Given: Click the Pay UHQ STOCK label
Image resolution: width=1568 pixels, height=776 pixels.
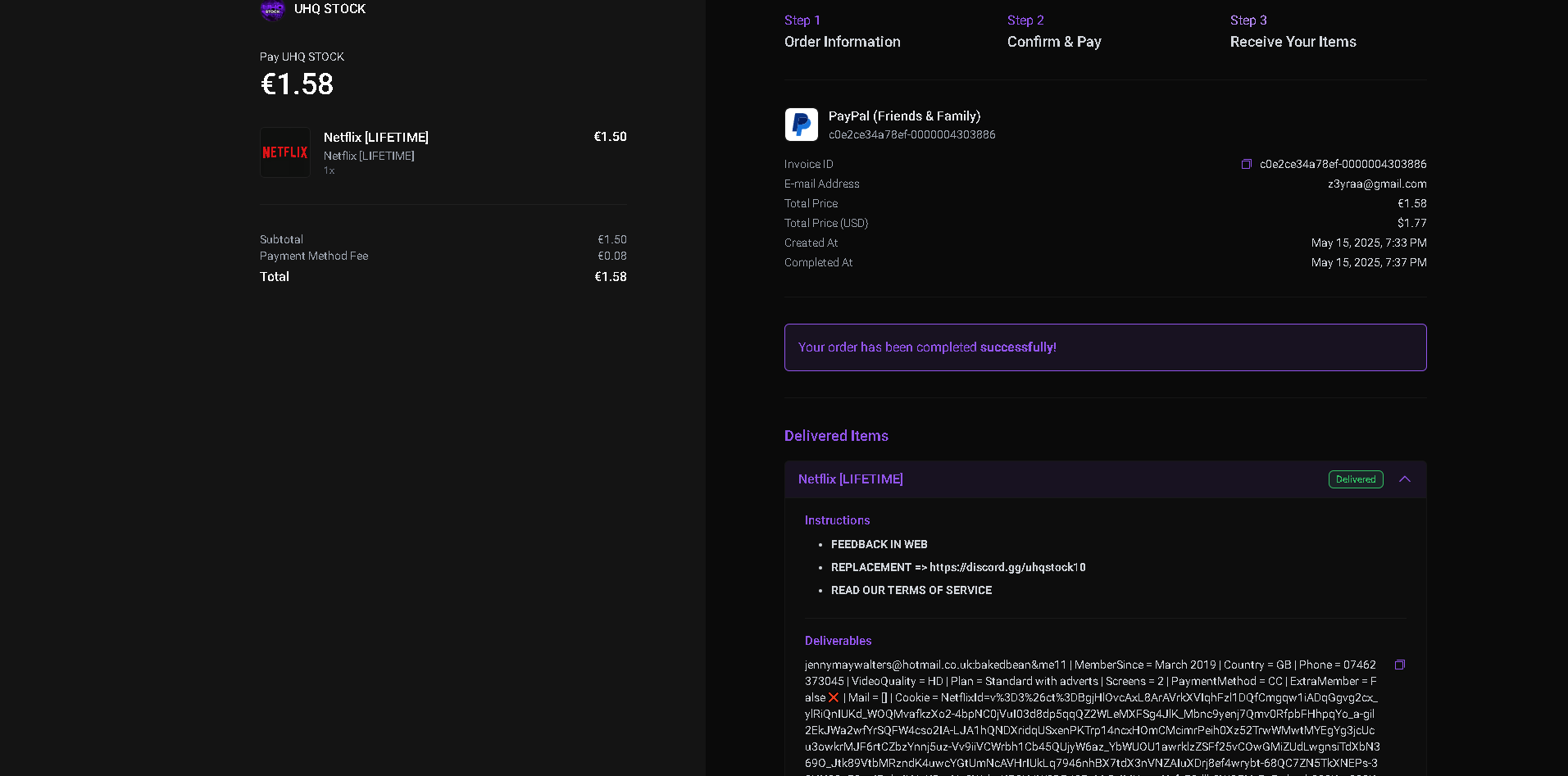Looking at the screenshot, I should (x=302, y=57).
